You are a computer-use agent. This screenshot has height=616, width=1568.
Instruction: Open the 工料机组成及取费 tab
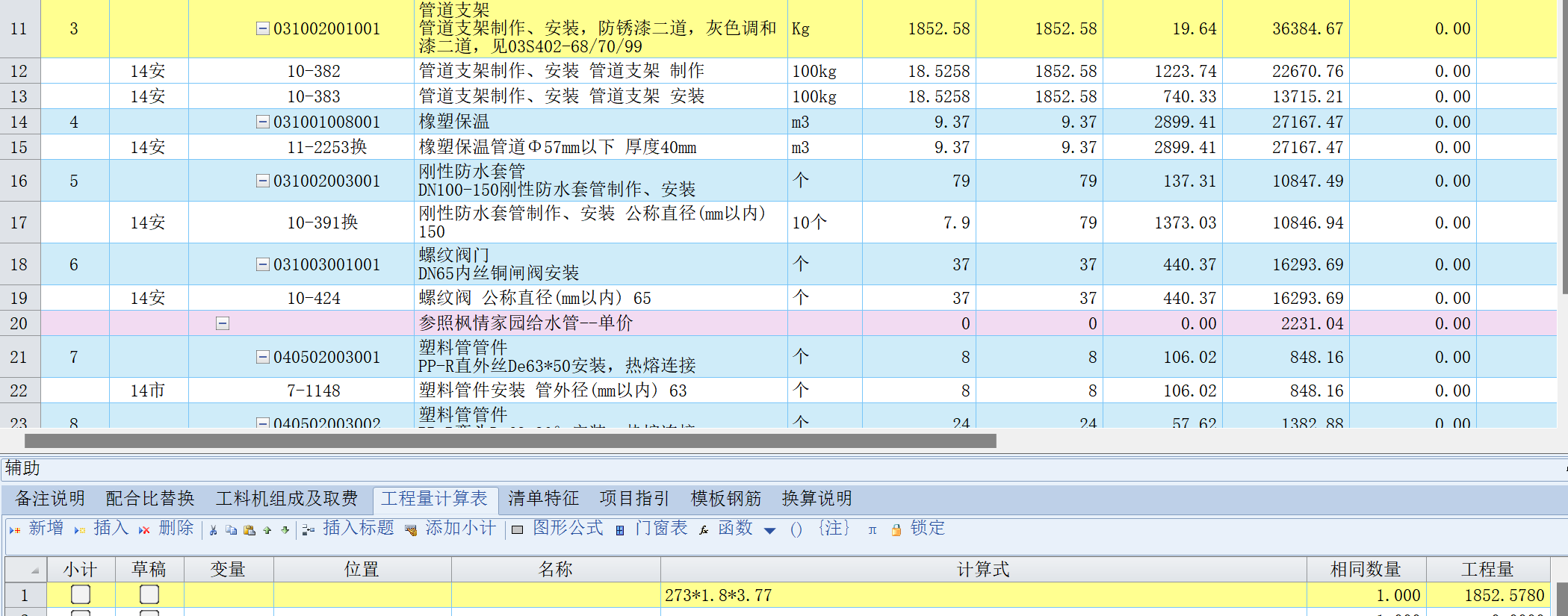pos(287,499)
